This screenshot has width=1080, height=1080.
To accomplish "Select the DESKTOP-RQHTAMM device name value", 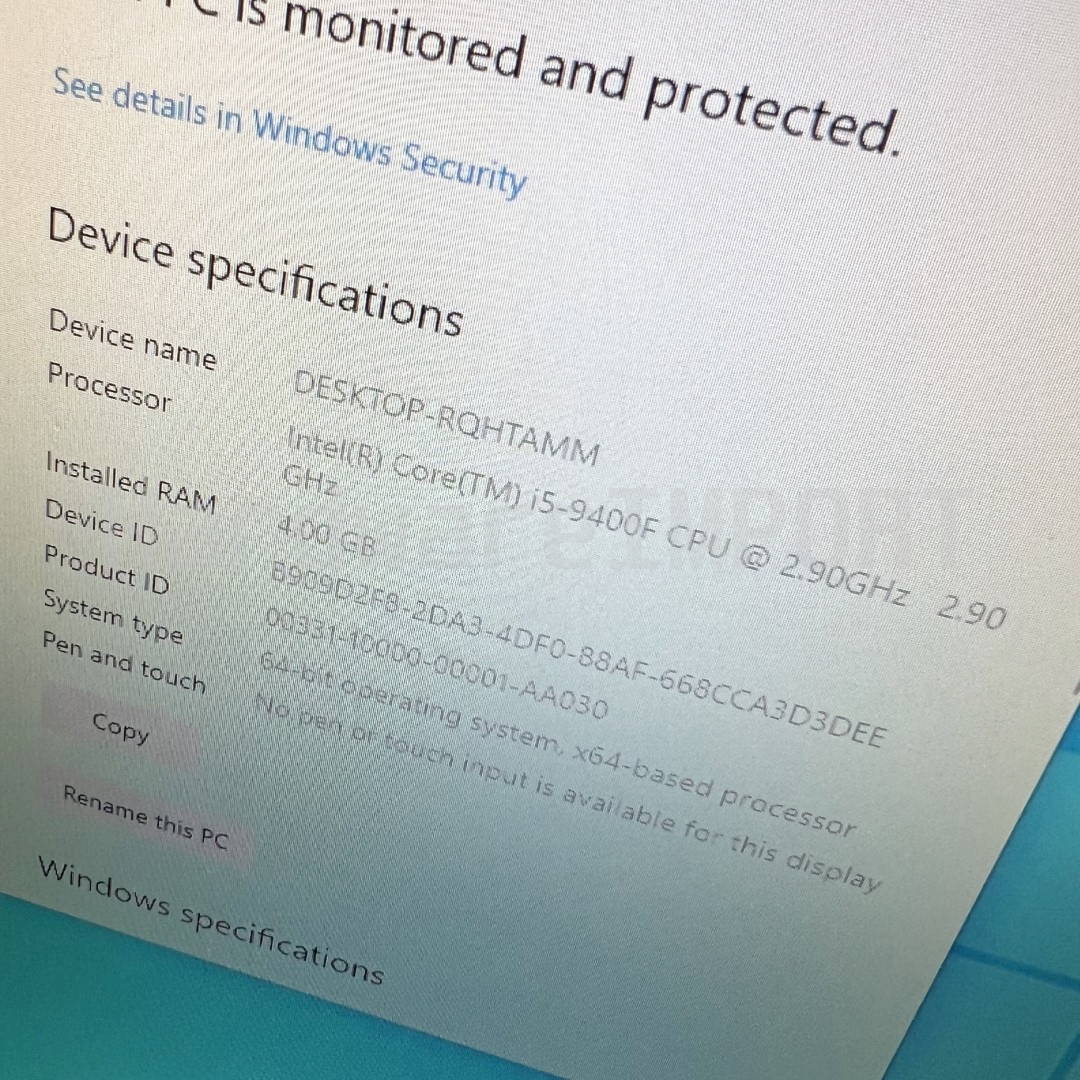I will [446, 418].
